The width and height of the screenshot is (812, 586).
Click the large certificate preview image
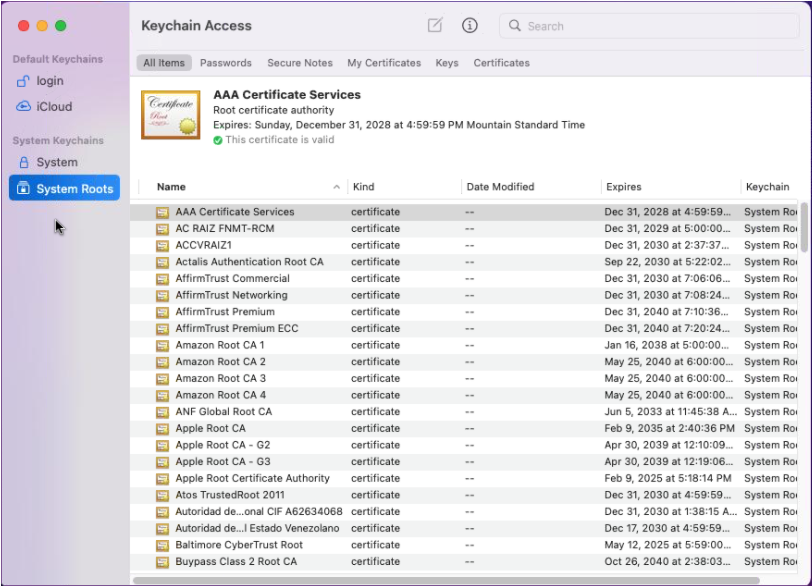pyautogui.click(x=171, y=115)
